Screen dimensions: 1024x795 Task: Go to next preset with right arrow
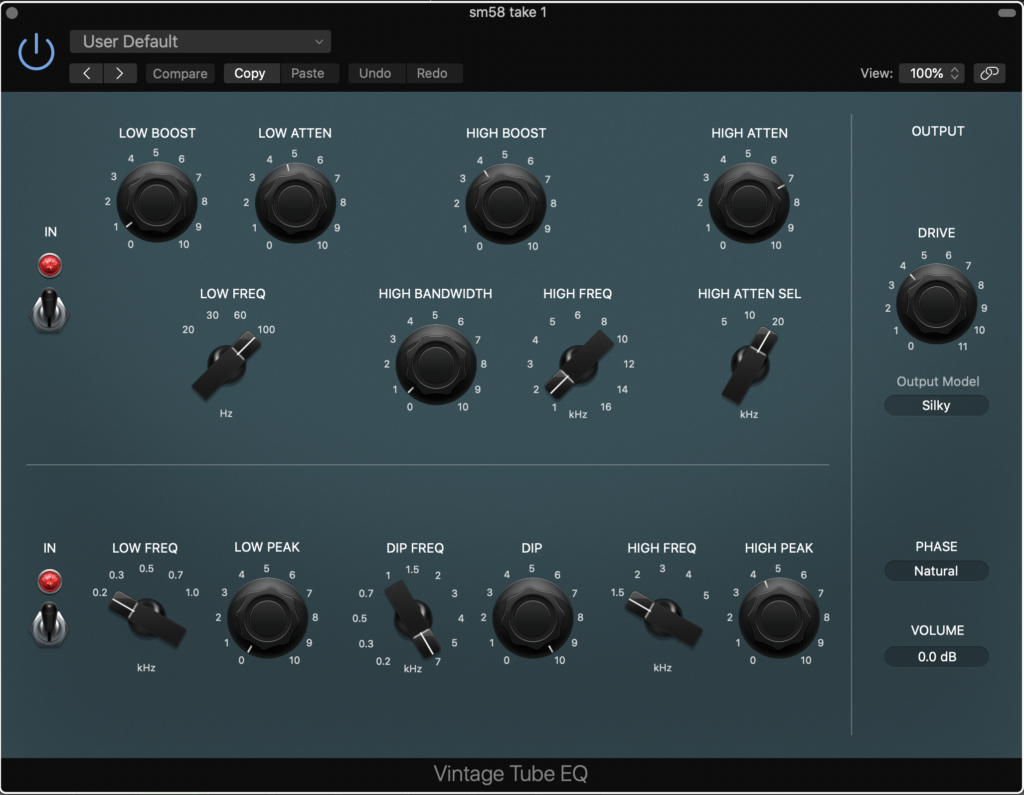pos(120,73)
